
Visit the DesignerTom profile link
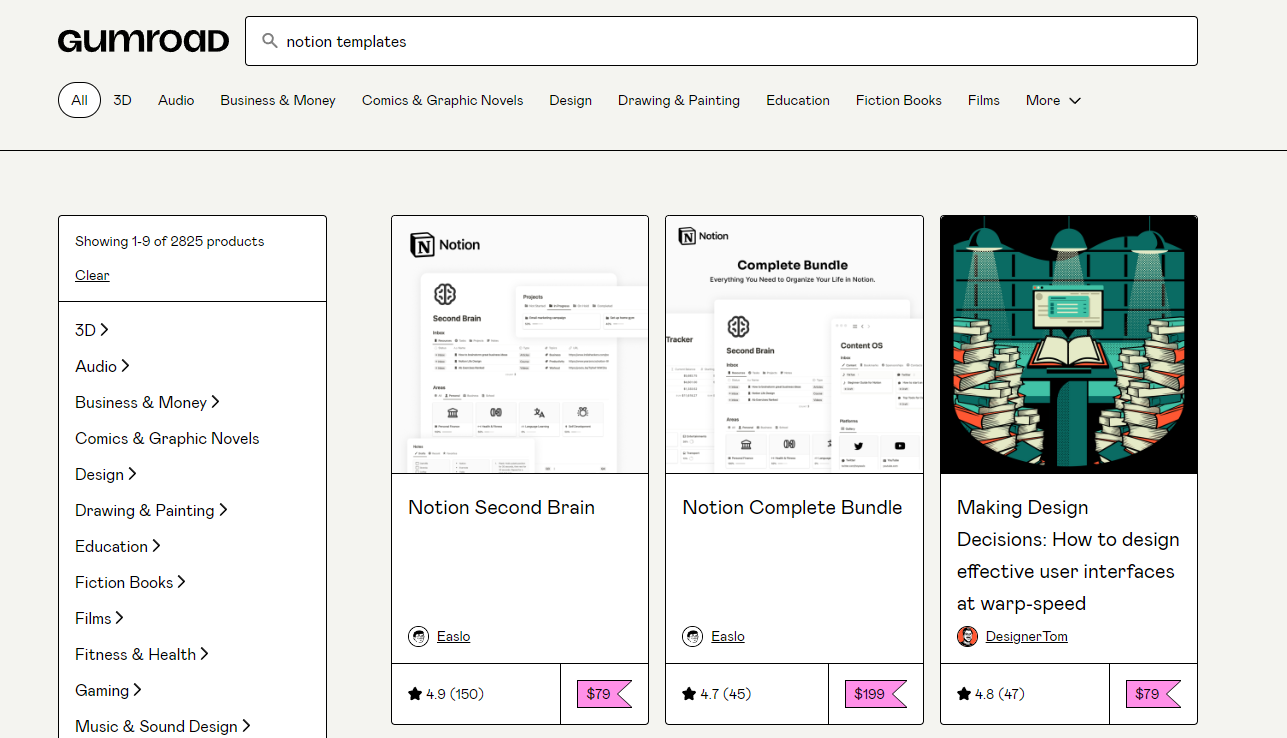click(1027, 636)
